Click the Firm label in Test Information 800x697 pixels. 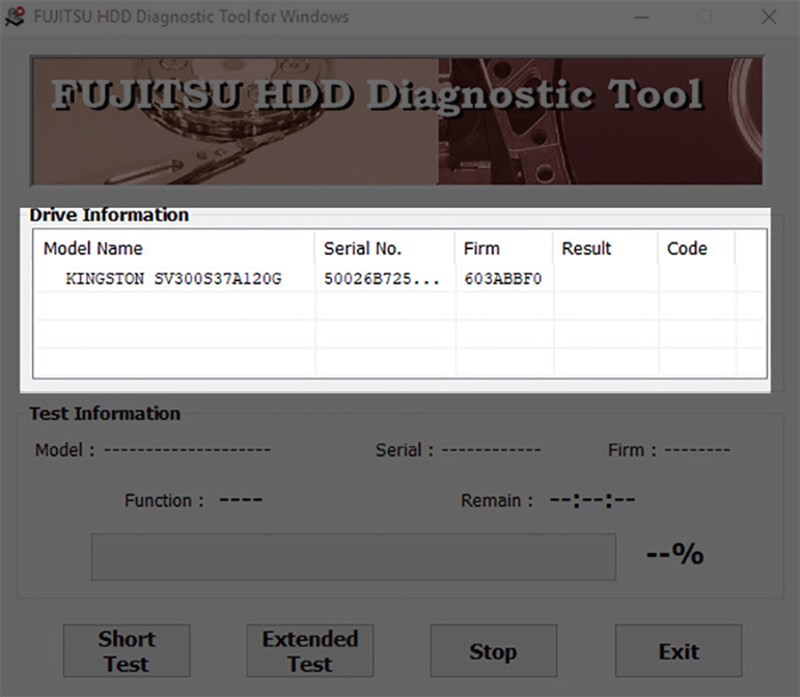point(632,451)
